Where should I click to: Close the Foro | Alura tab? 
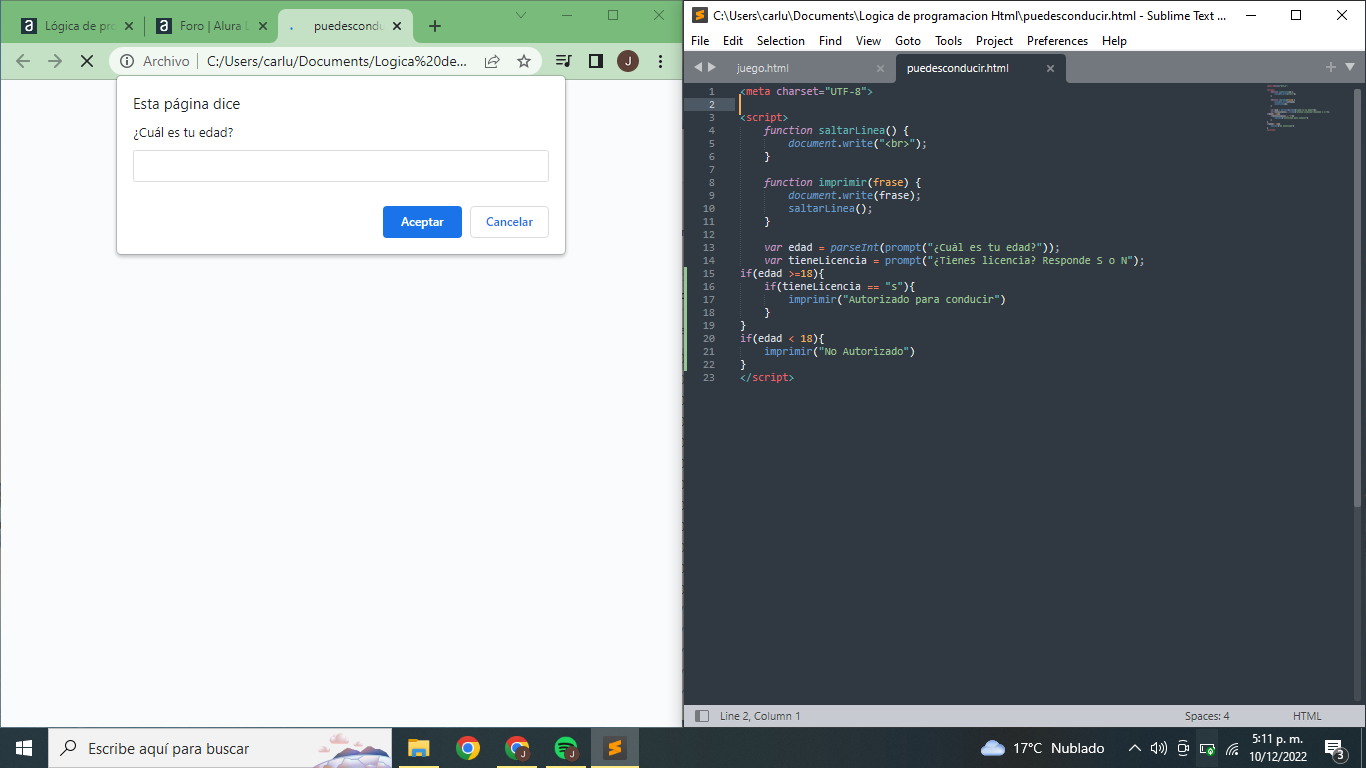point(263,26)
